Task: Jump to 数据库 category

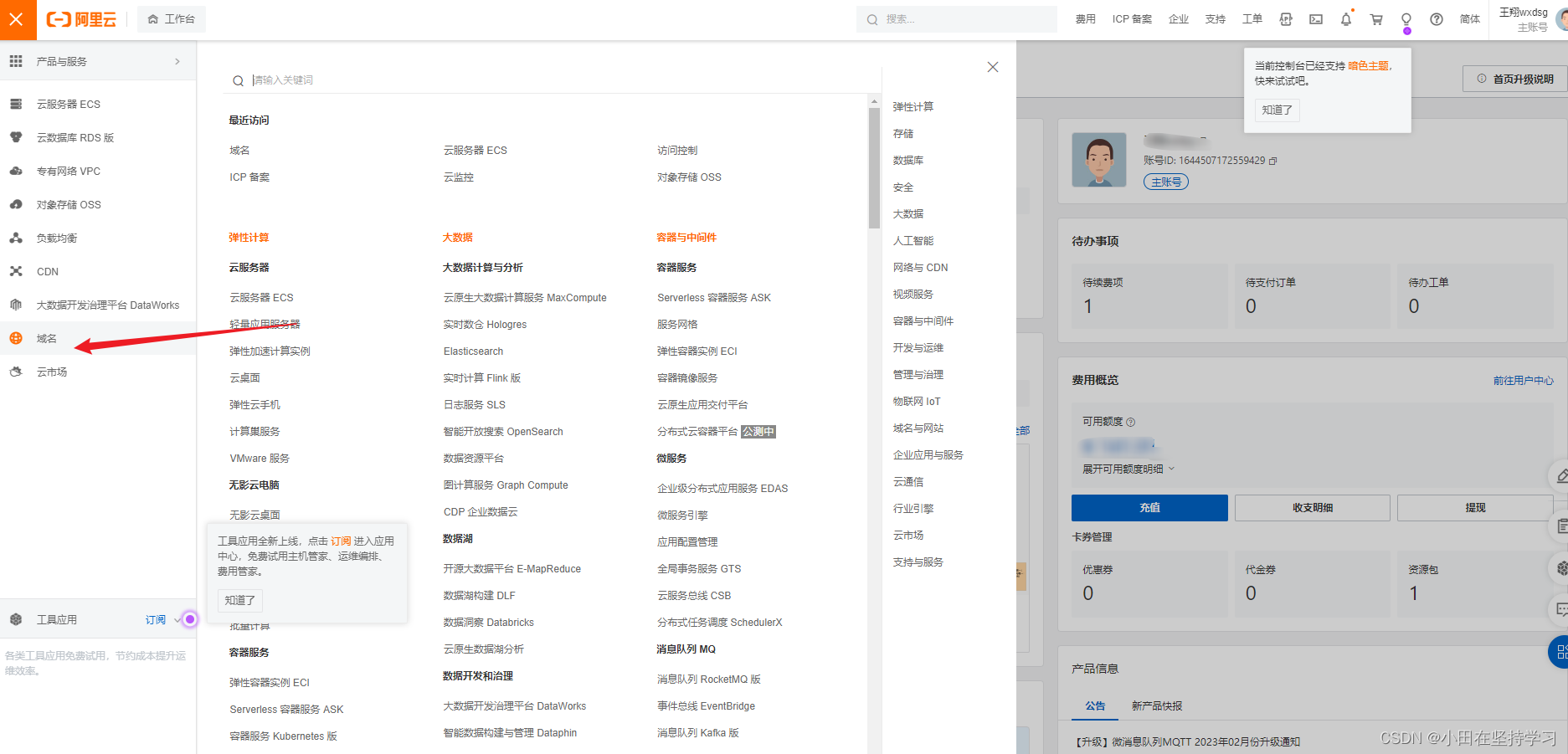Action: pyautogui.click(x=908, y=161)
